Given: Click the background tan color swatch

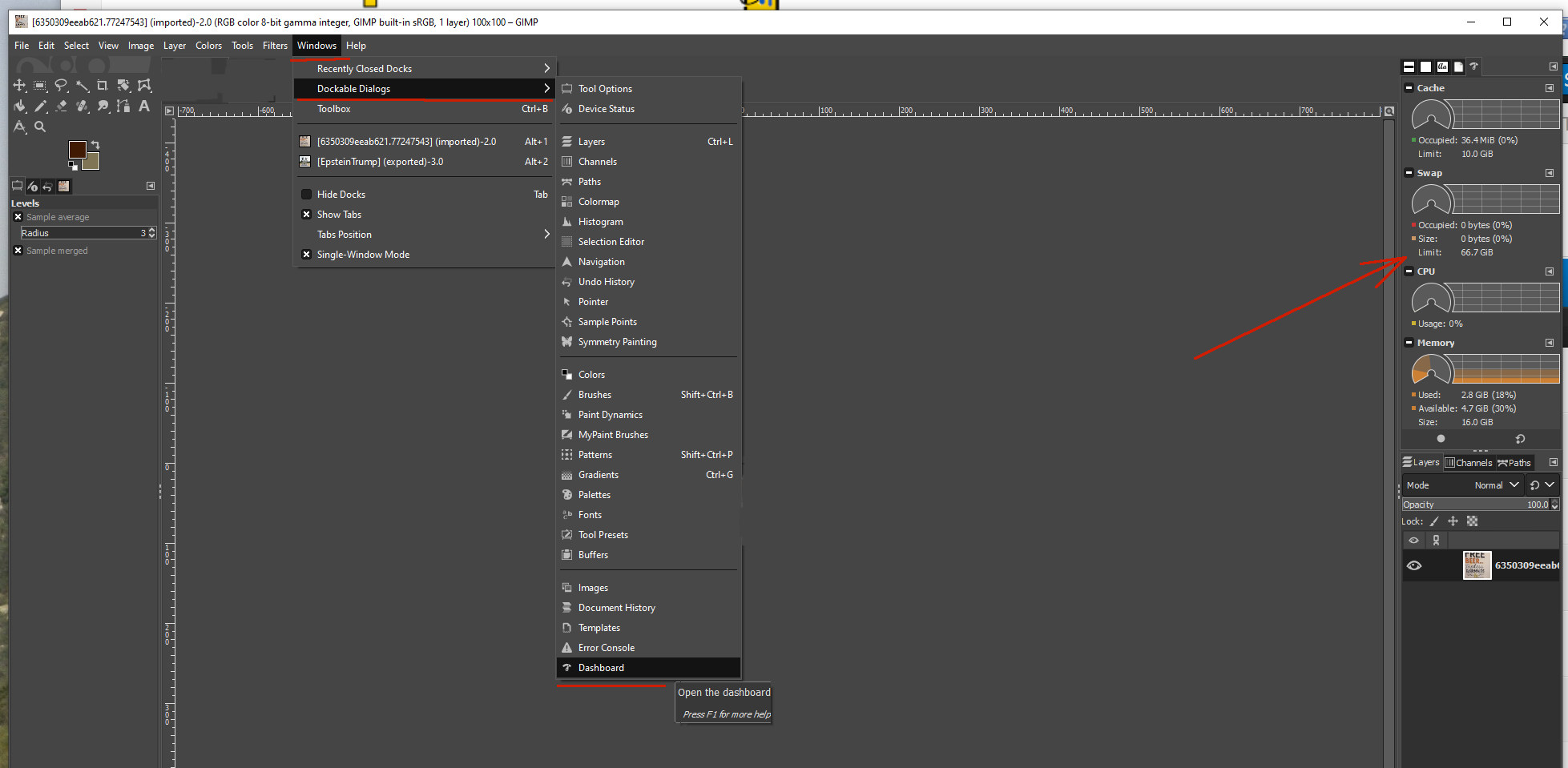Looking at the screenshot, I should click(92, 162).
